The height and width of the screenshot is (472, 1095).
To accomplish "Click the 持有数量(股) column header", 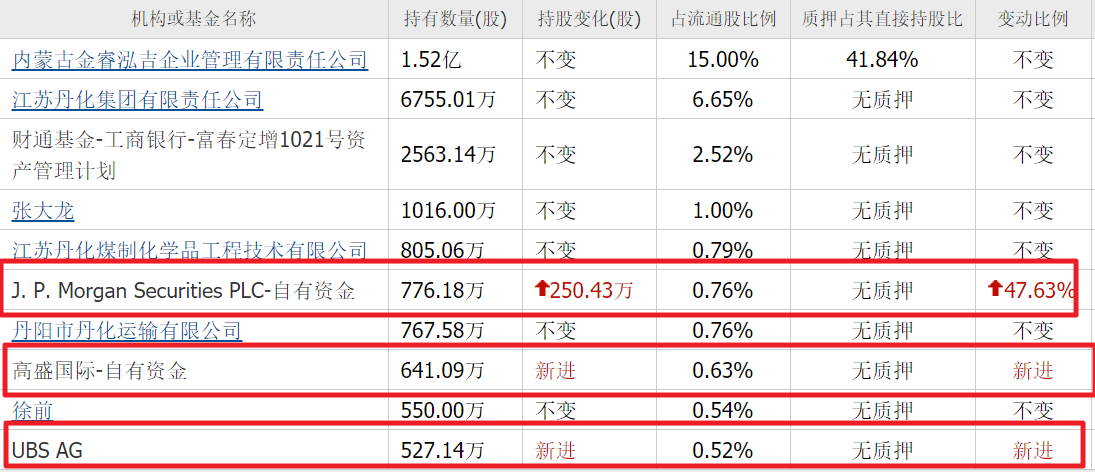I will 455,19.
